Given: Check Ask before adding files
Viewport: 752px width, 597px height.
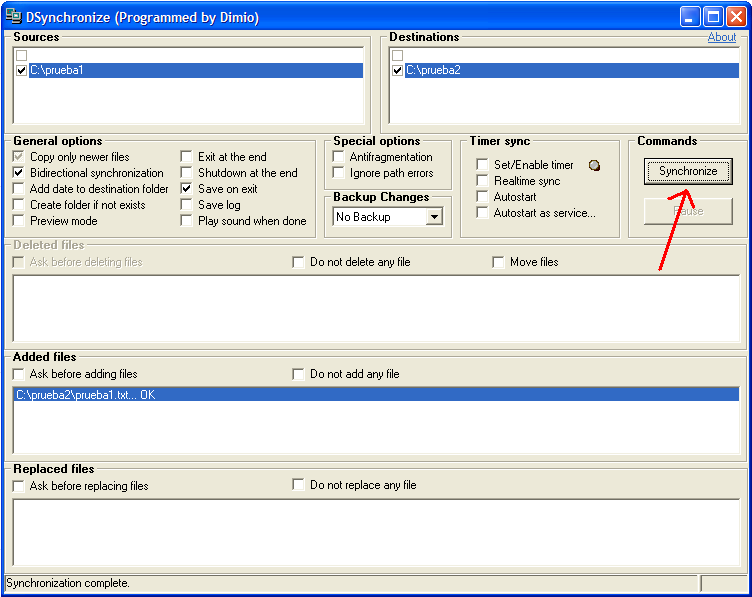Looking at the screenshot, I should (19, 374).
